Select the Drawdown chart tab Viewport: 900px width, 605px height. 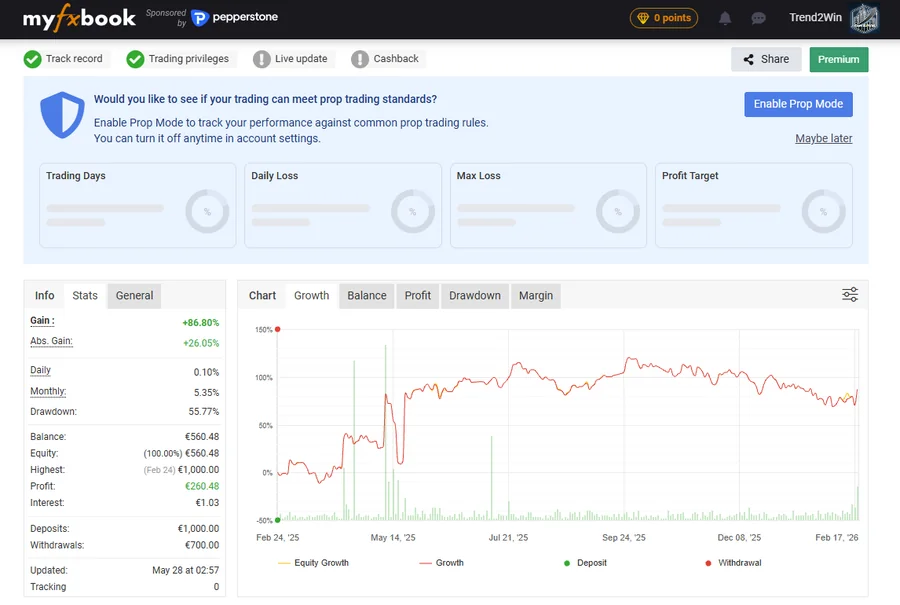tap(475, 296)
